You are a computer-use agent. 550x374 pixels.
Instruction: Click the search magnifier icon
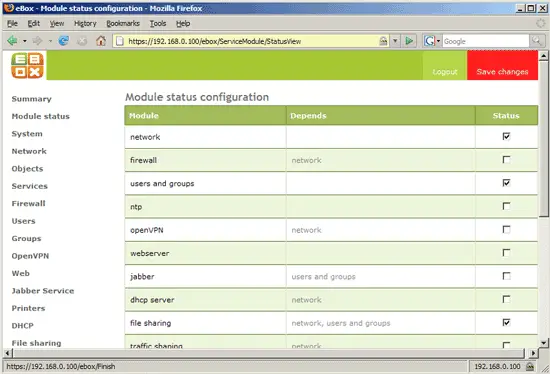click(x=537, y=41)
